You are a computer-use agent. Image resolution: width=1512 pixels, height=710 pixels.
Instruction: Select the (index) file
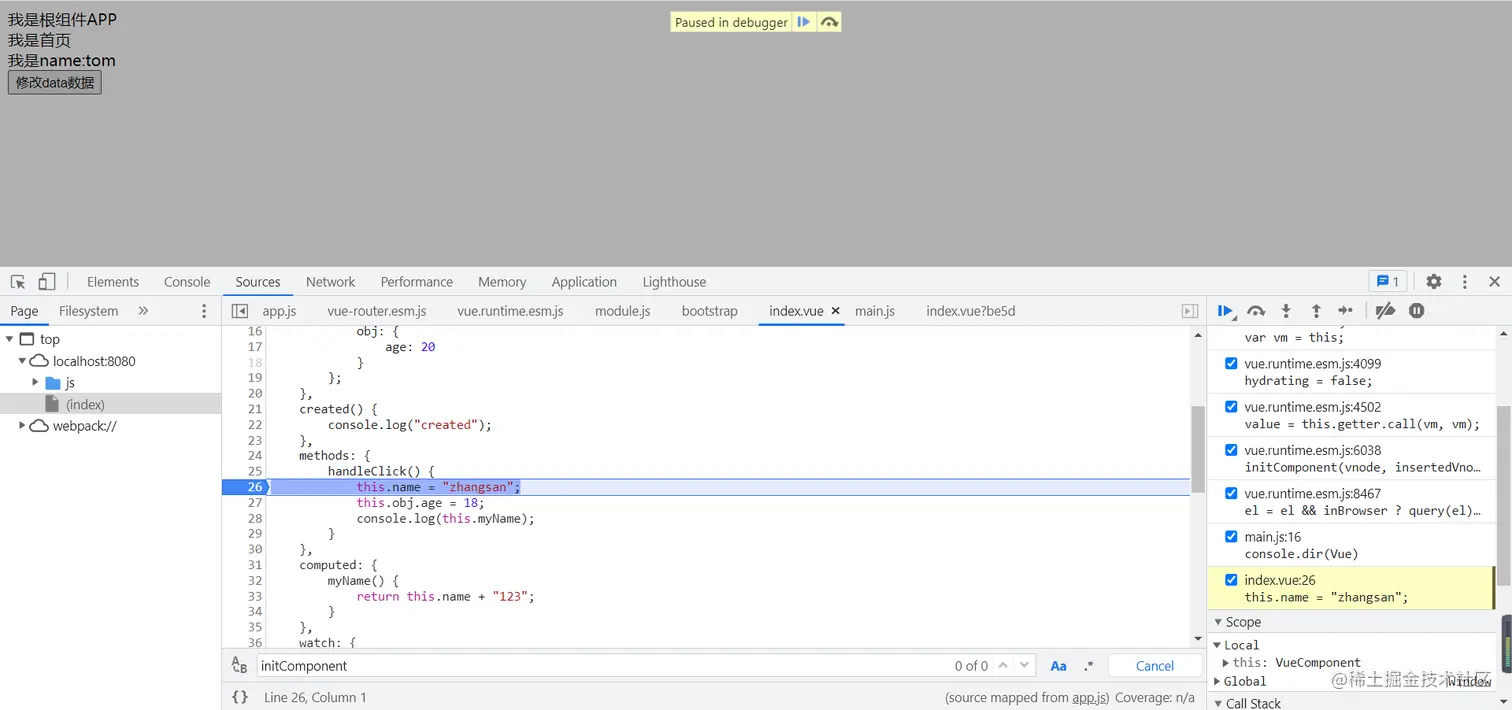click(x=85, y=404)
